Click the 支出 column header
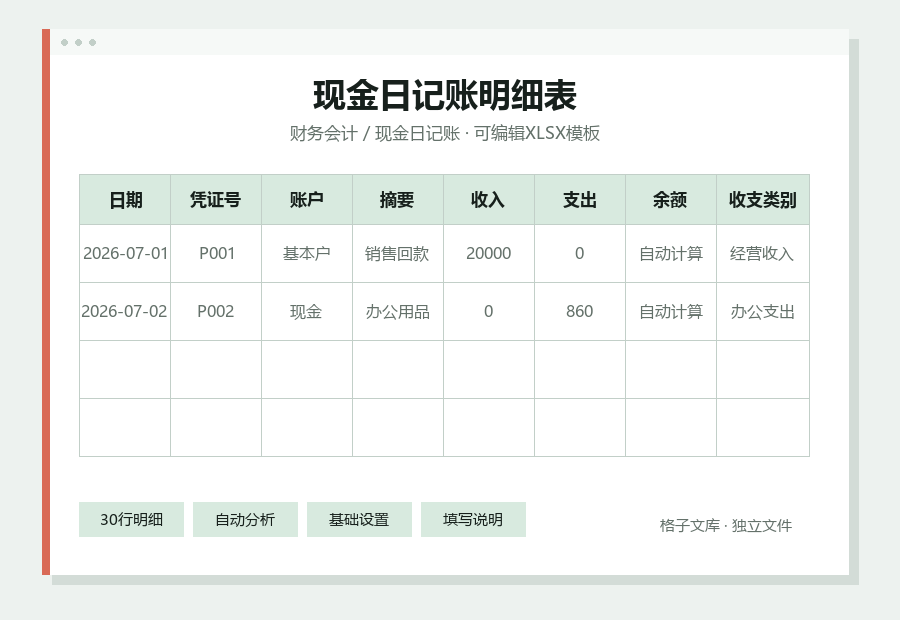This screenshot has width=900, height=620. click(580, 200)
